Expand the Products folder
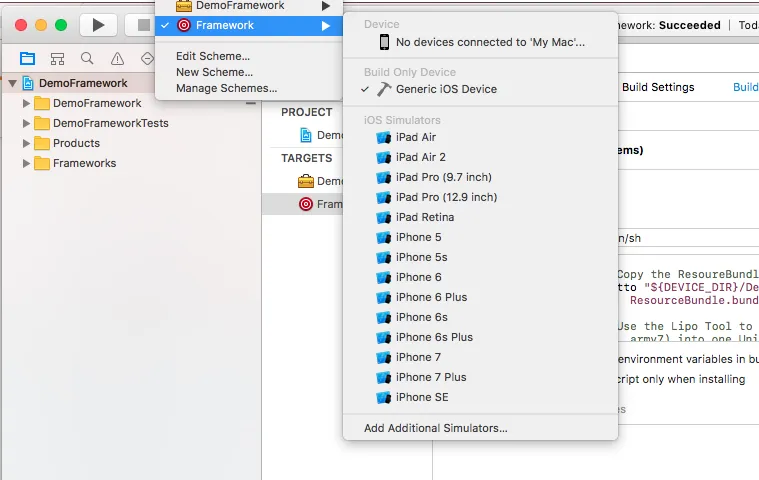 pos(26,143)
